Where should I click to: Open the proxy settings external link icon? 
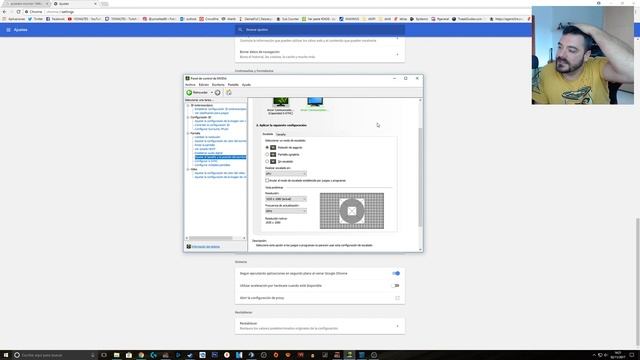397,298
